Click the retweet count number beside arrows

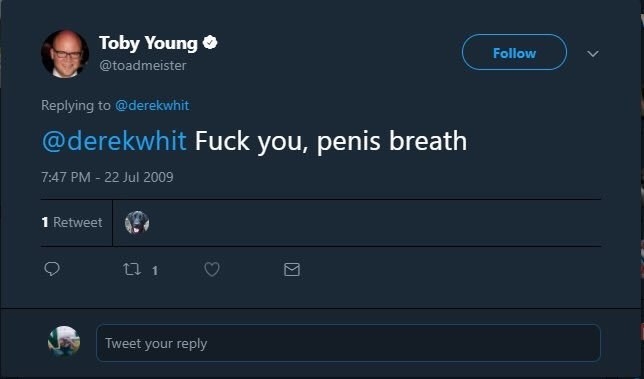155,271
